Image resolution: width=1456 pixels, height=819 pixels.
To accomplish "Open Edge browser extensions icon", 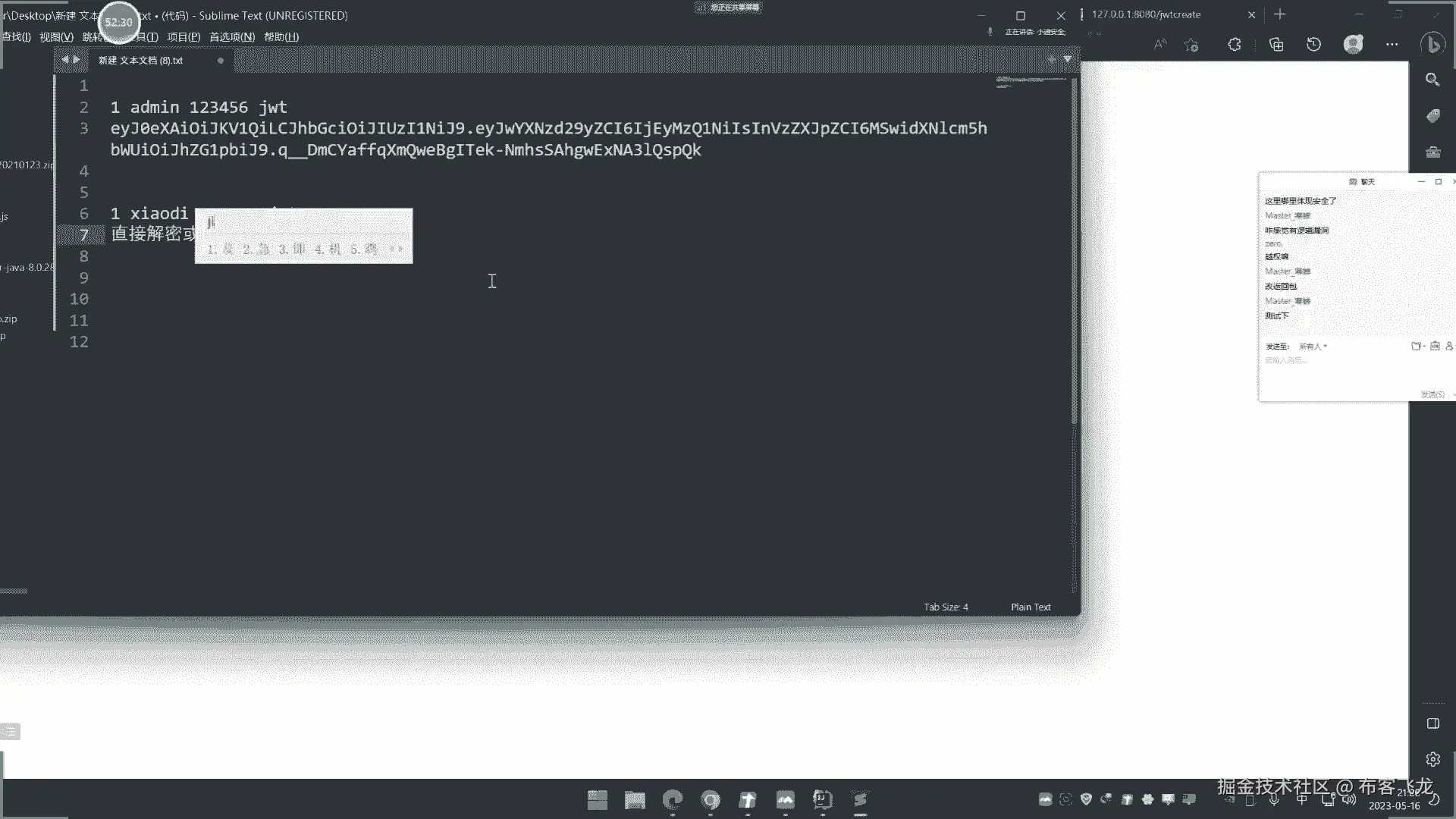I will [x=1235, y=45].
